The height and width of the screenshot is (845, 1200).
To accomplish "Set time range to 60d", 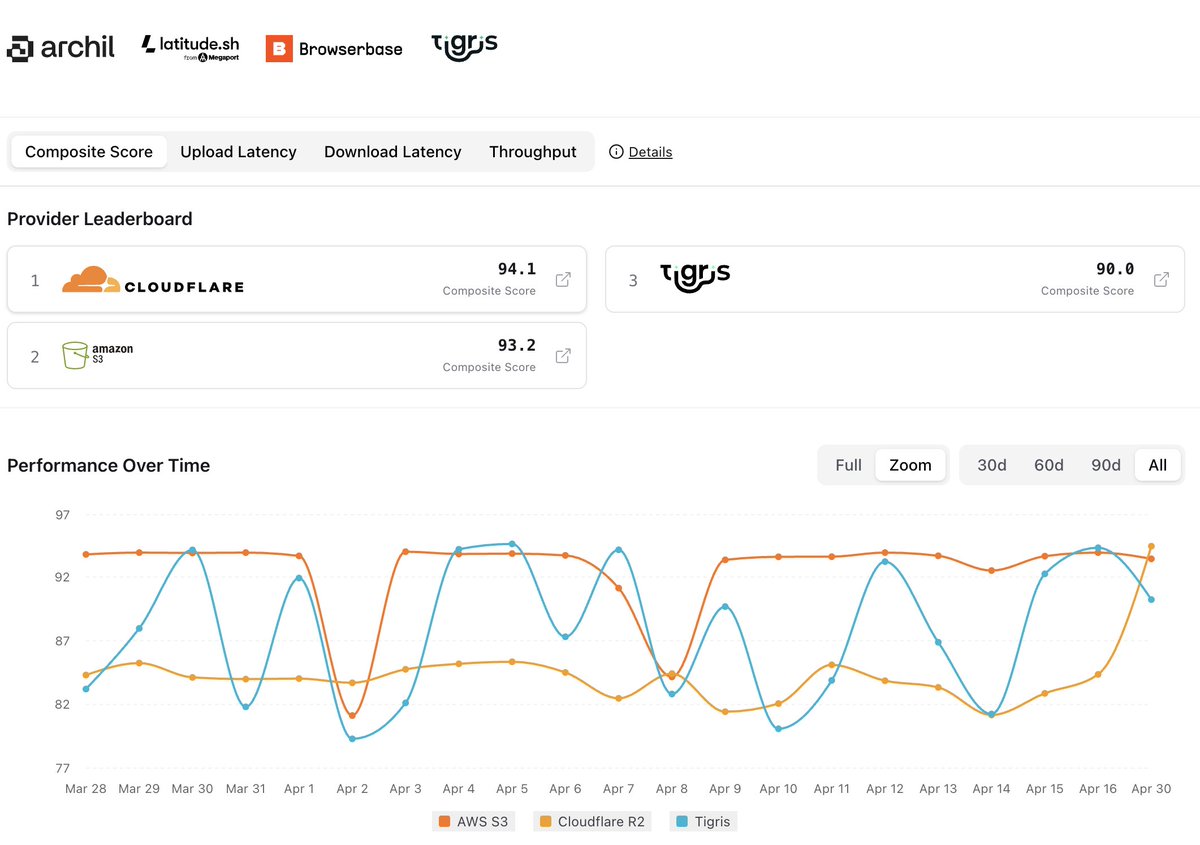I will click(1049, 465).
